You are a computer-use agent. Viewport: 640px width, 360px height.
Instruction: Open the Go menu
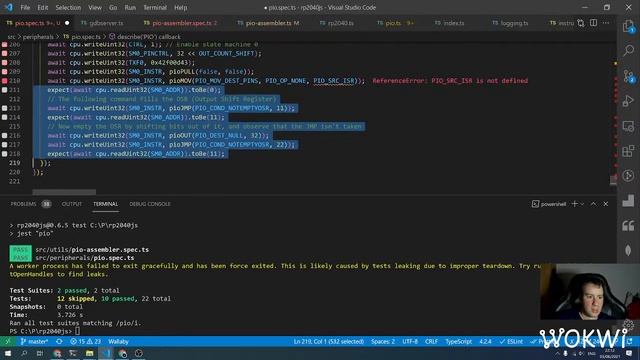pyautogui.click(x=113, y=7)
